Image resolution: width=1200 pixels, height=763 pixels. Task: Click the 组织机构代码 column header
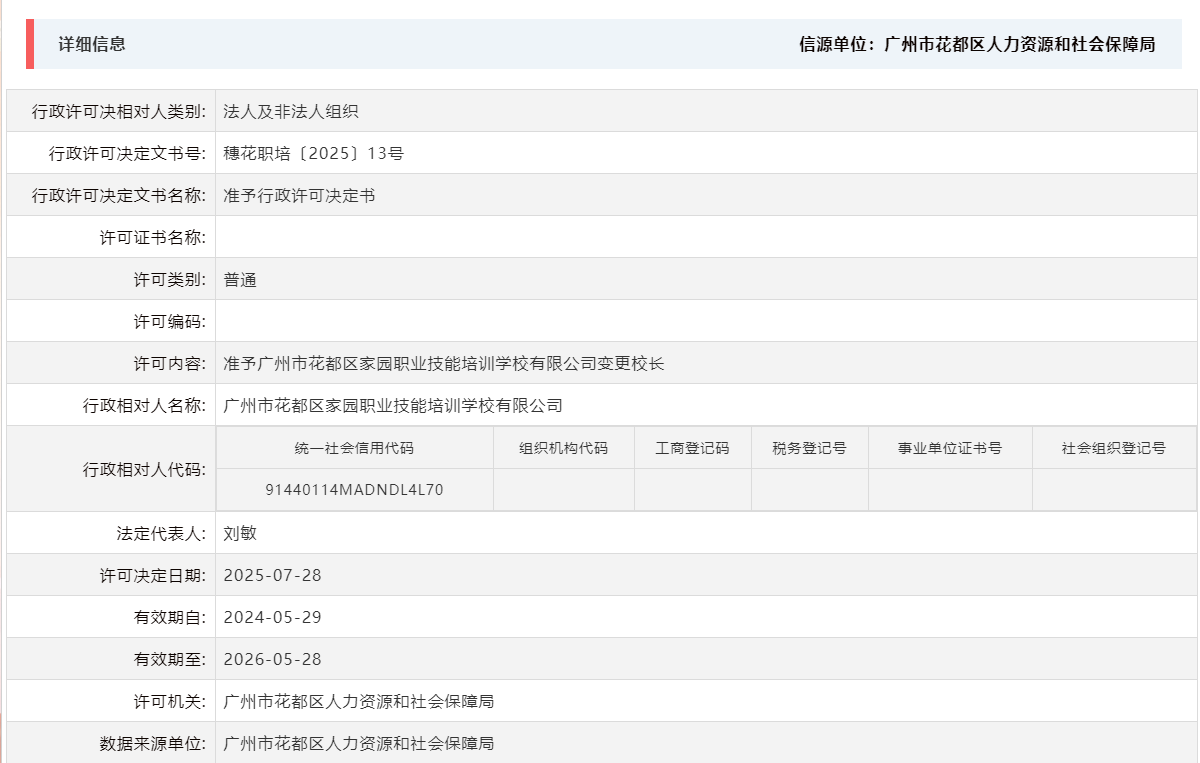(x=562, y=448)
